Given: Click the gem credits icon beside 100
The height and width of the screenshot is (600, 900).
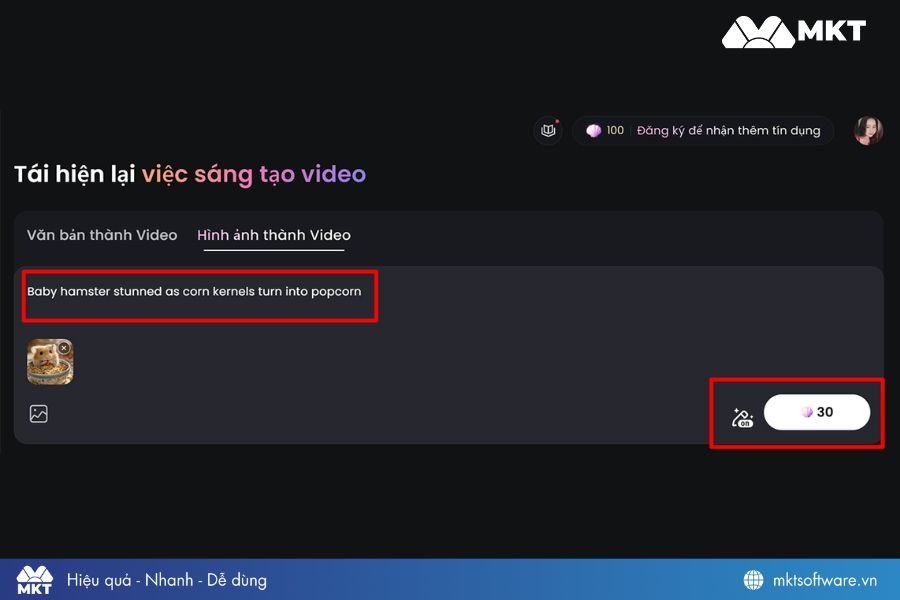Looking at the screenshot, I should (593, 131).
